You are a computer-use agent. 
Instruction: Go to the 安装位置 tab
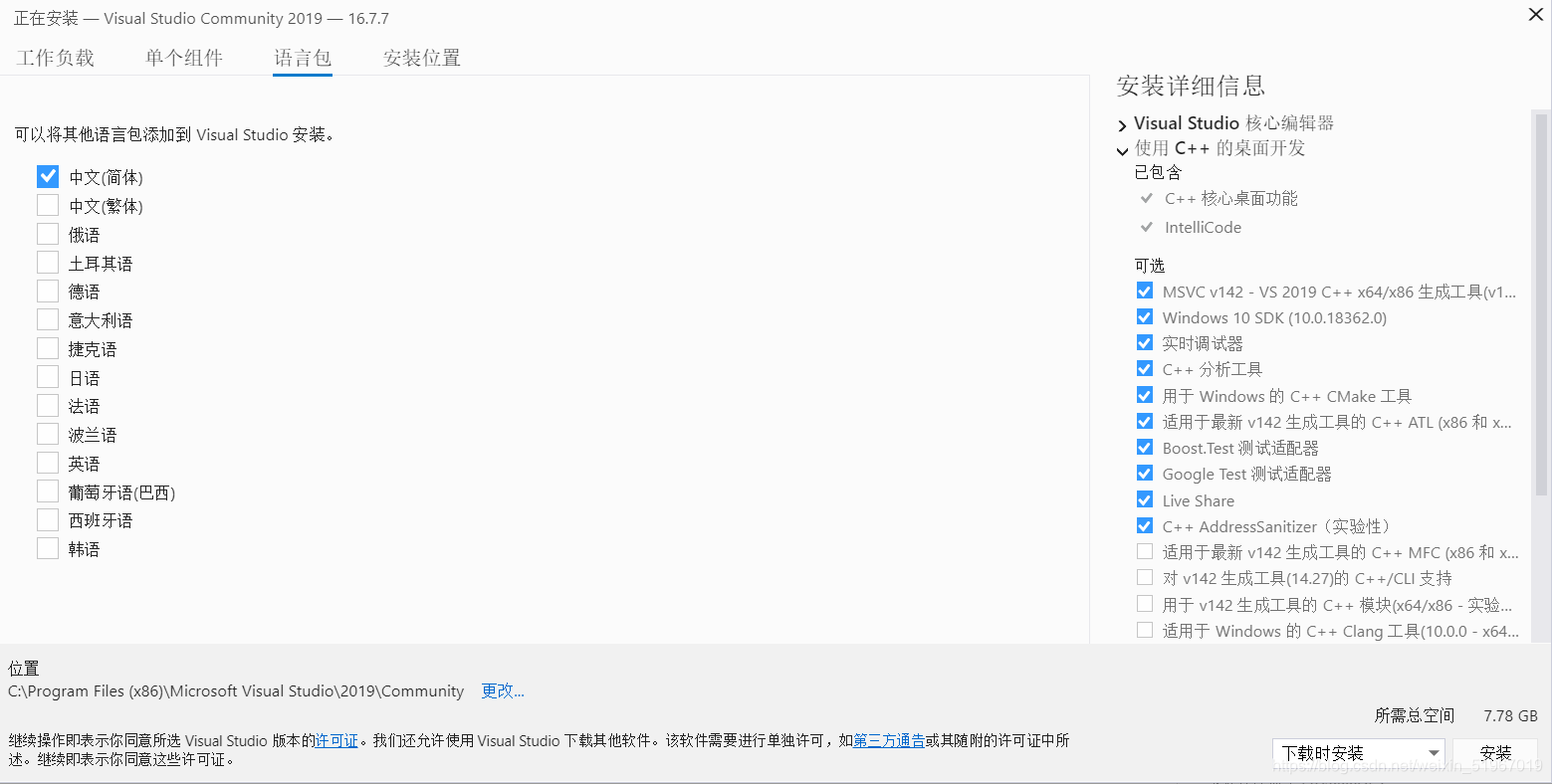tap(422, 58)
